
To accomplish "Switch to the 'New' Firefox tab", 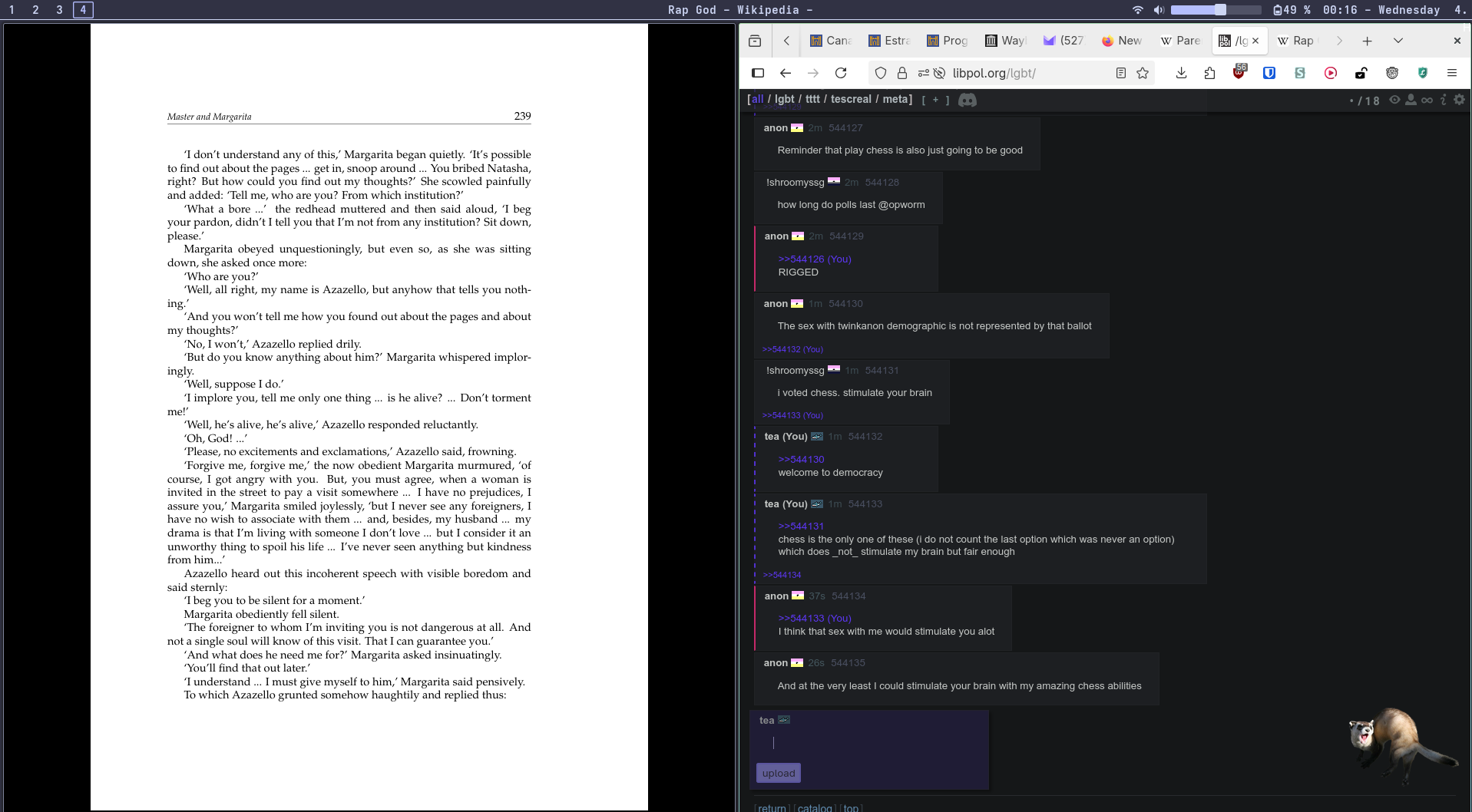I will [1123, 41].
